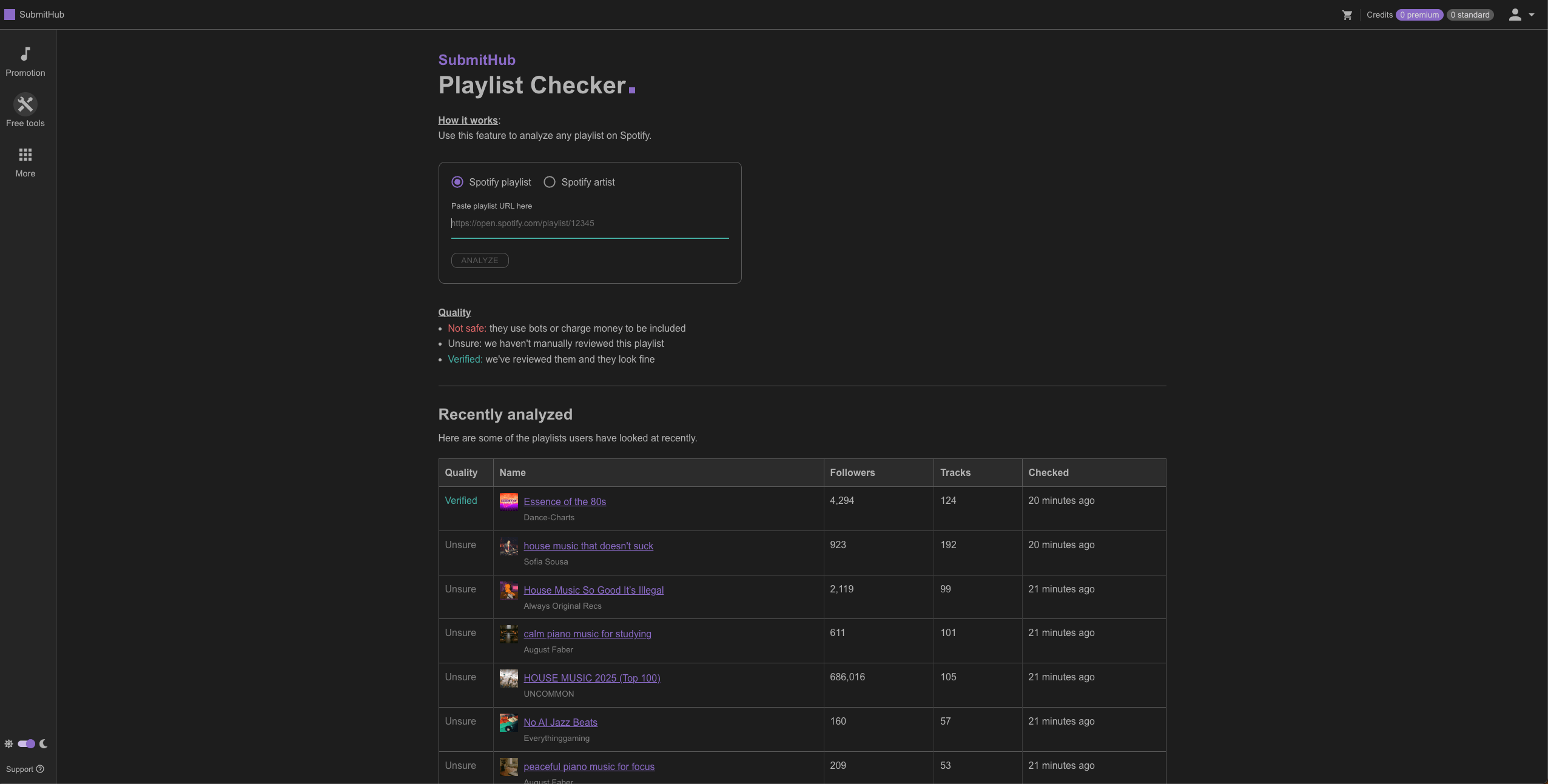Open House Music So Good It's Illegal

pos(594,590)
